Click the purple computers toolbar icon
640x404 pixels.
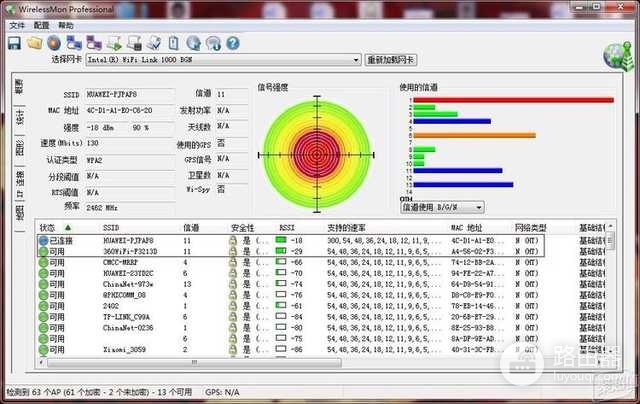[94, 43]
